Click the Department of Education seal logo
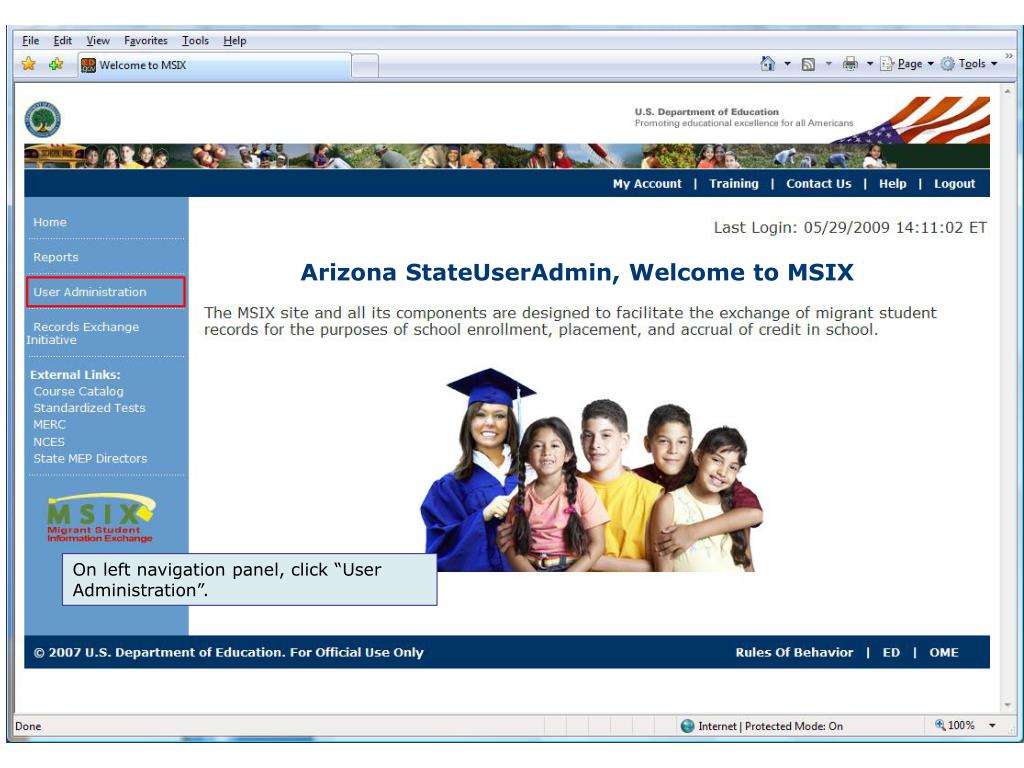This screenshot has width=1024, height=768. 42,120
